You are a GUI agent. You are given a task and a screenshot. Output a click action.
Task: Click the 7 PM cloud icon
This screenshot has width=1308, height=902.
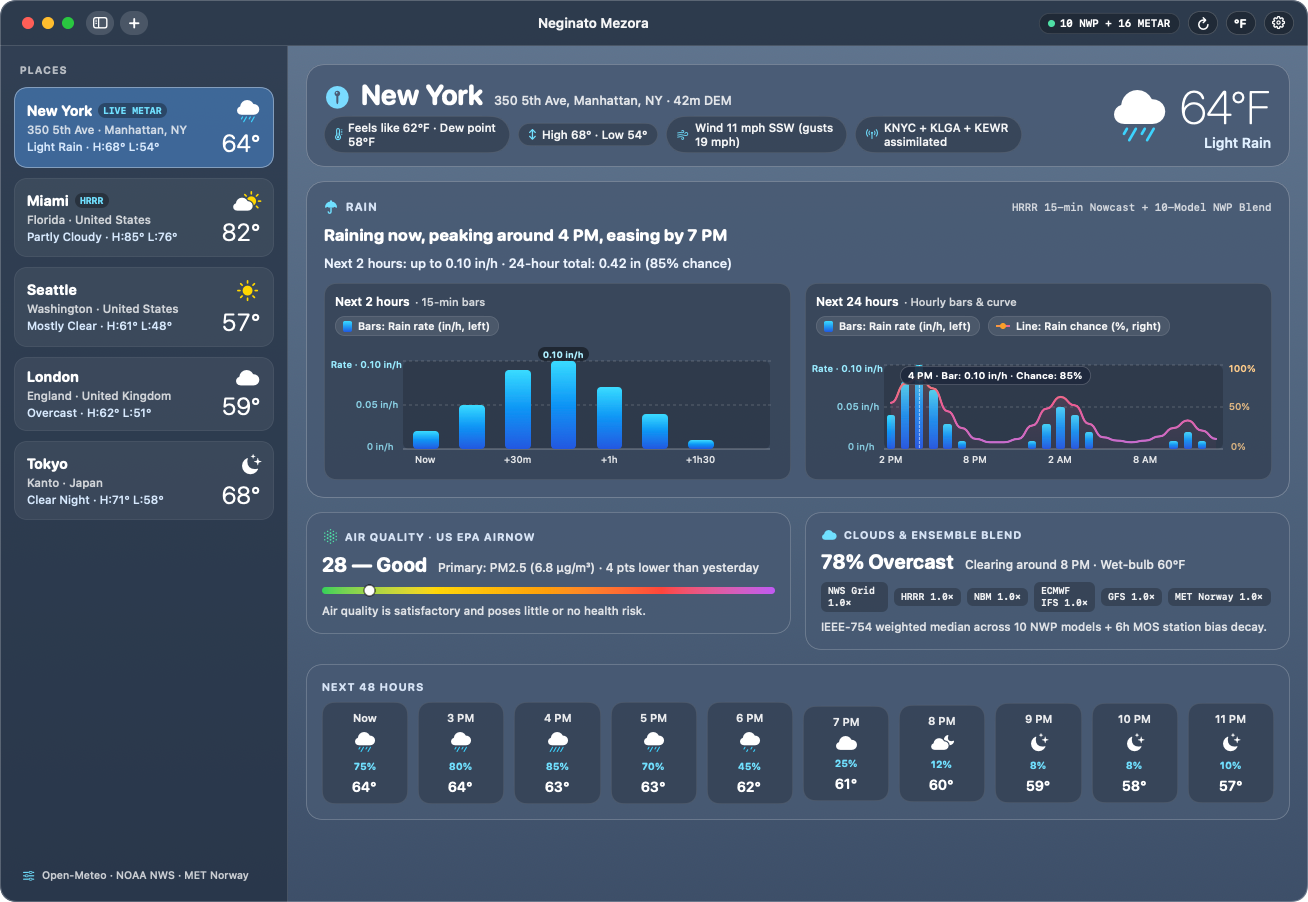click(846, 743)
